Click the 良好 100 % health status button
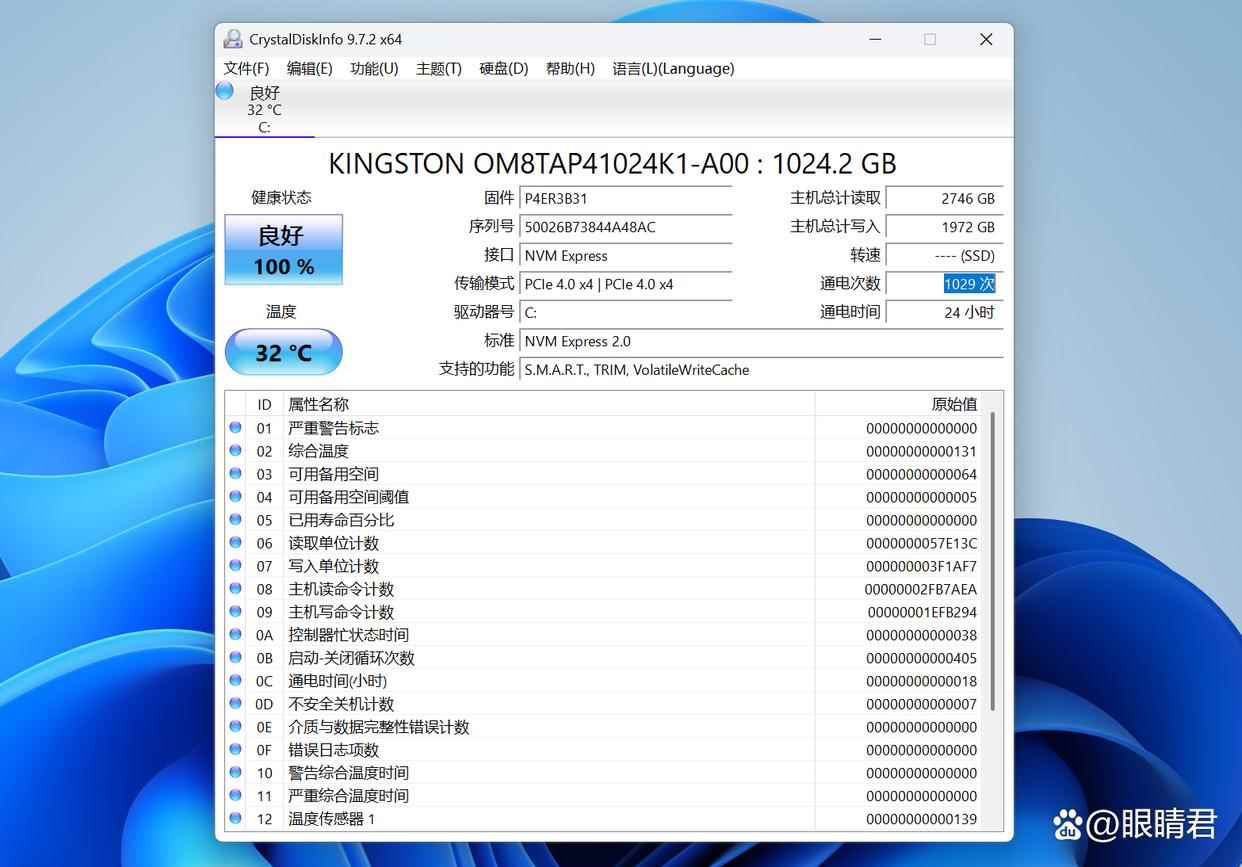This screenshot has width=1242, height=867. 283,250
